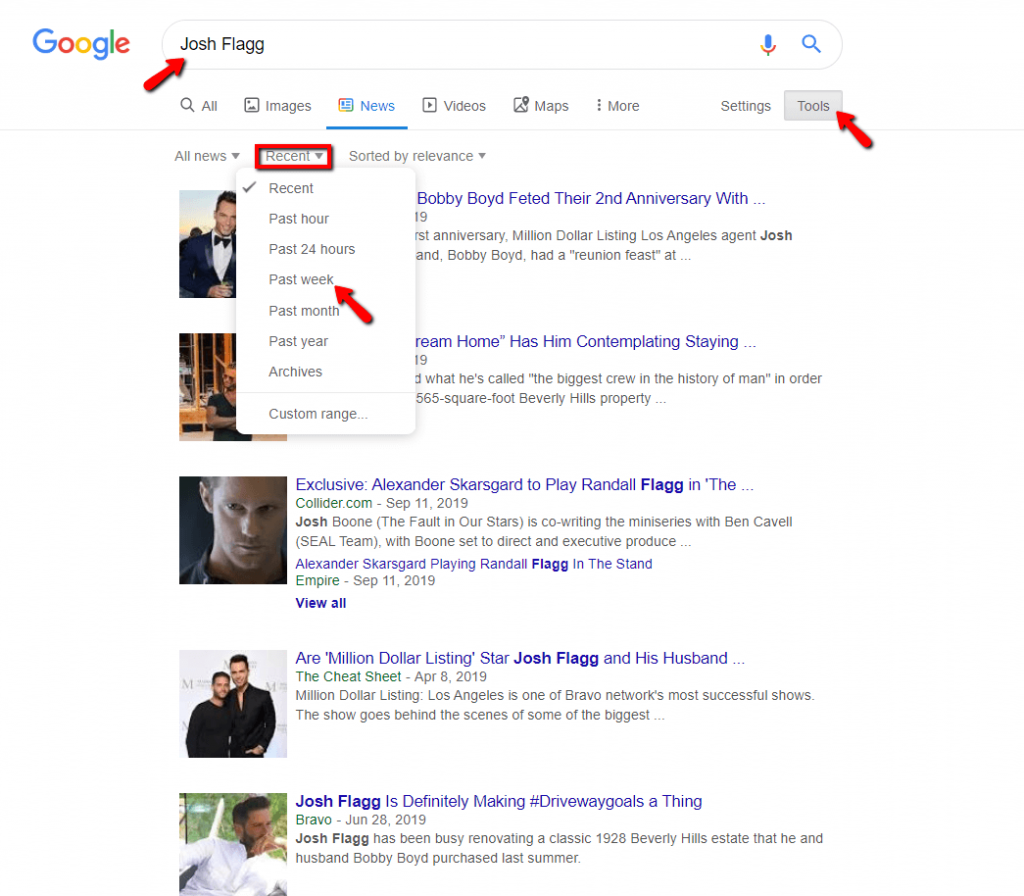Click the Bravo source name
This screenshot has width=1024, height=896.
(313, 820)
